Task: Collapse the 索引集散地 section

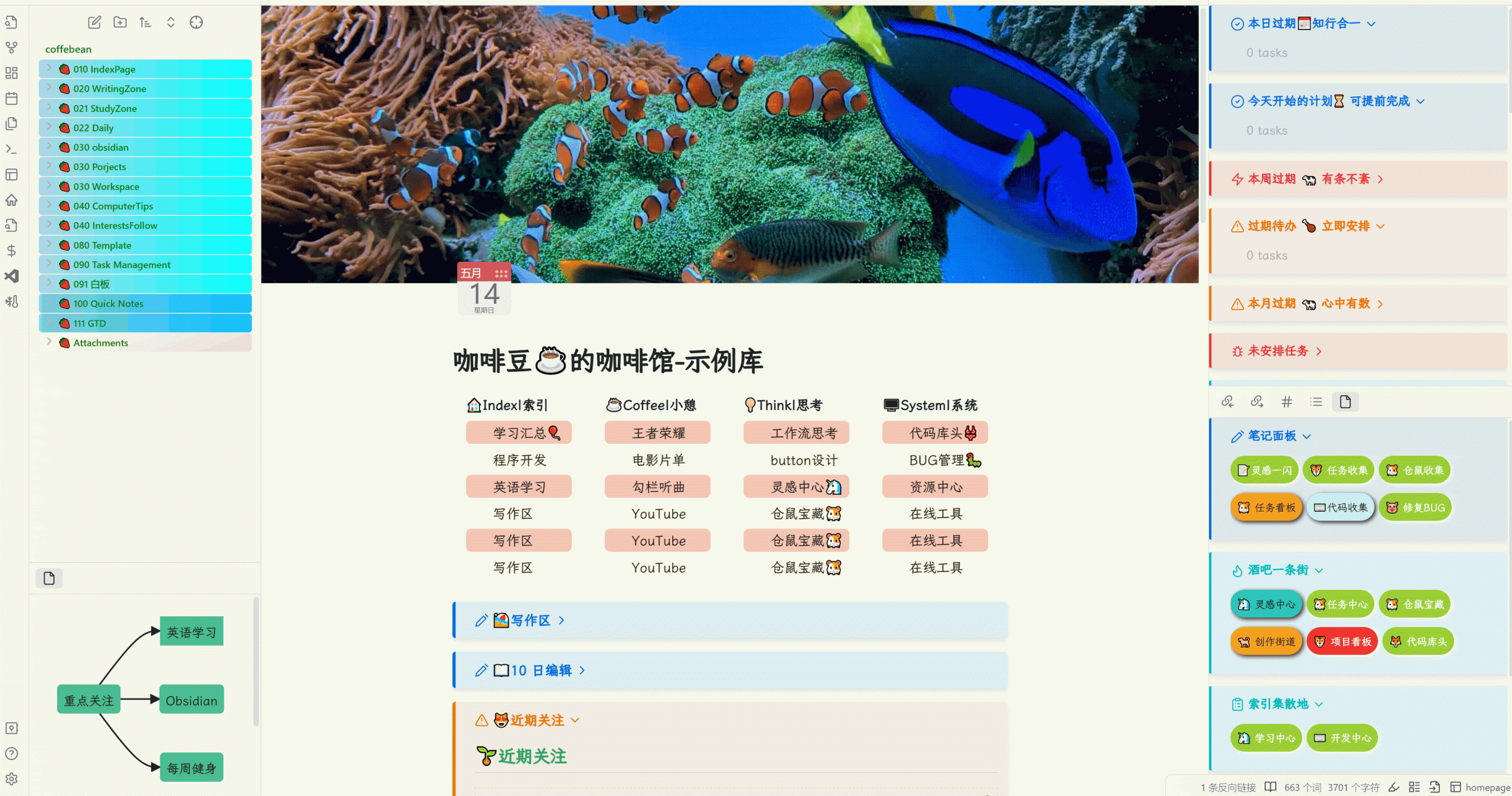Action: (1319, 704)
